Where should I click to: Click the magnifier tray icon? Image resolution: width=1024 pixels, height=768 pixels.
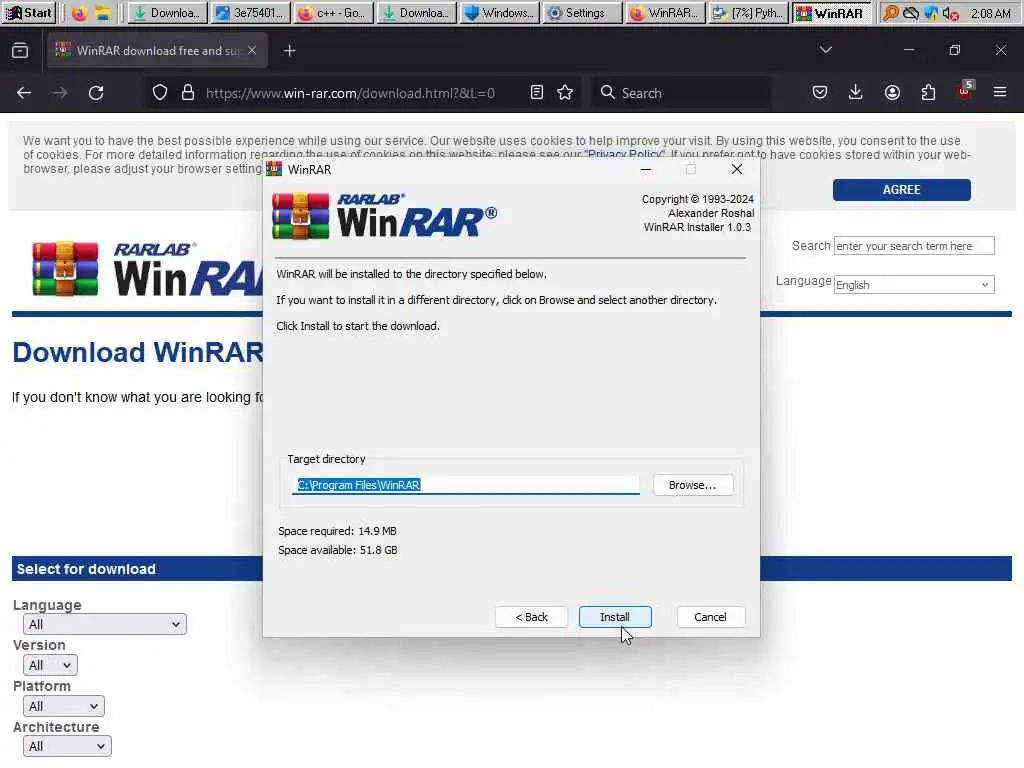pos(890,13)
